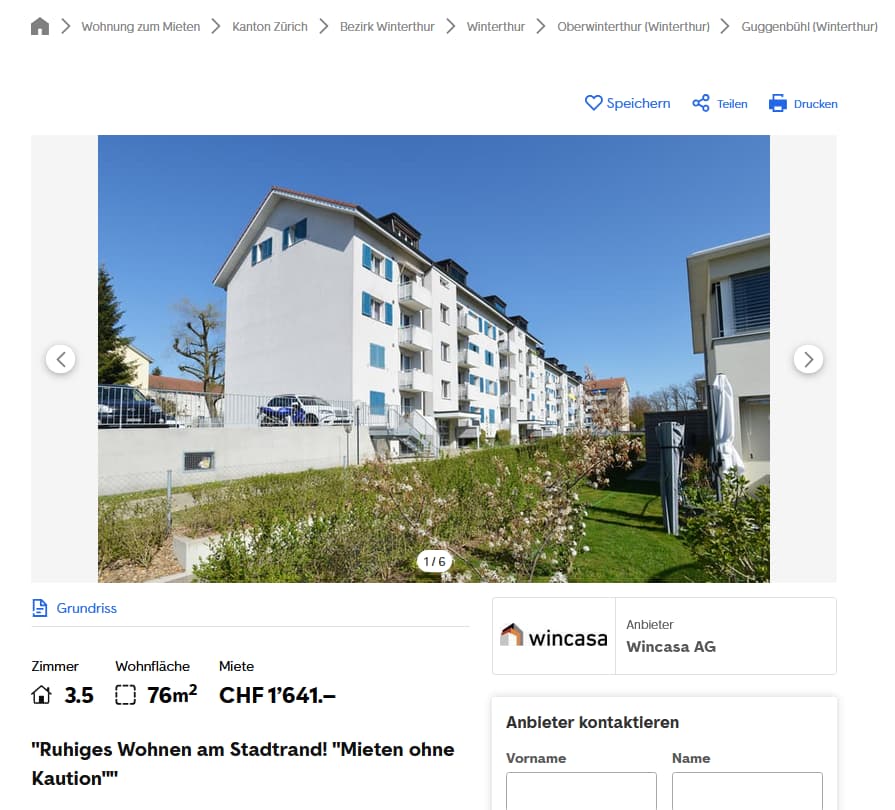The width and height of the screenshot is (895, 810).
Task: Open Kanton Zürich breadcrumb
Action: click(270, 27)
